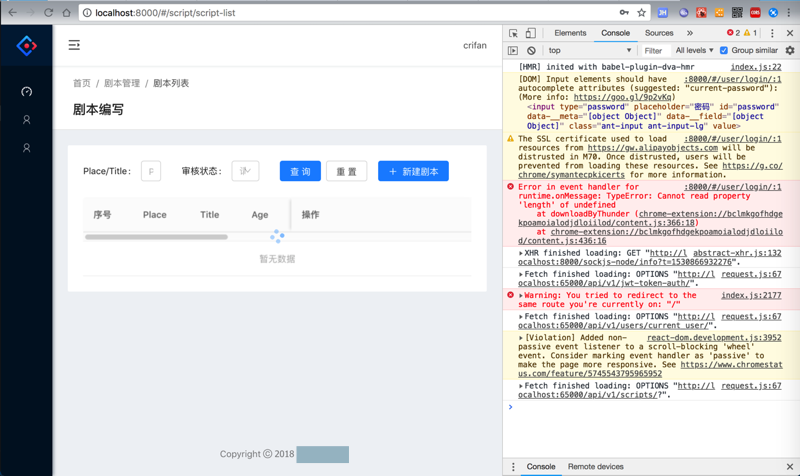
Task: Click the table horizontal scrollbar
Action: [156, 237]
